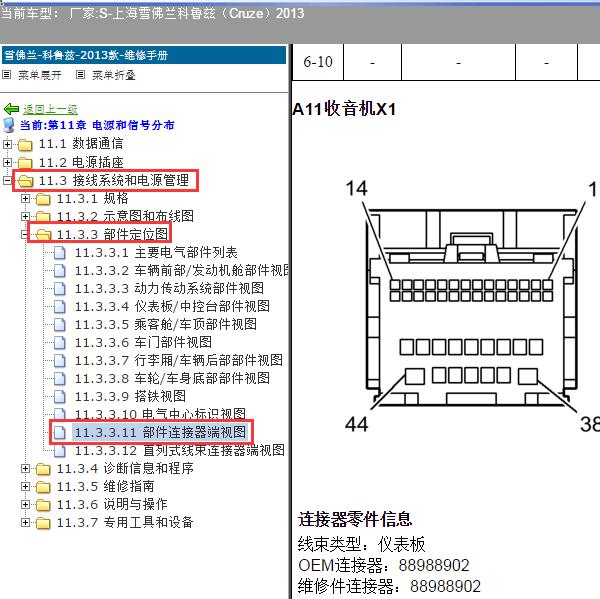Open 11.3.3.9 搭铁视图
600x599 pixels.
[130, 397]
